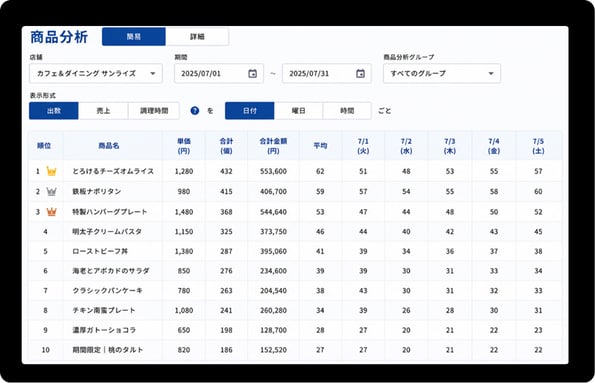This screenshot has height=383, width=595.
Task: Select the 出数 display format
Action: [x=54, y=110]
